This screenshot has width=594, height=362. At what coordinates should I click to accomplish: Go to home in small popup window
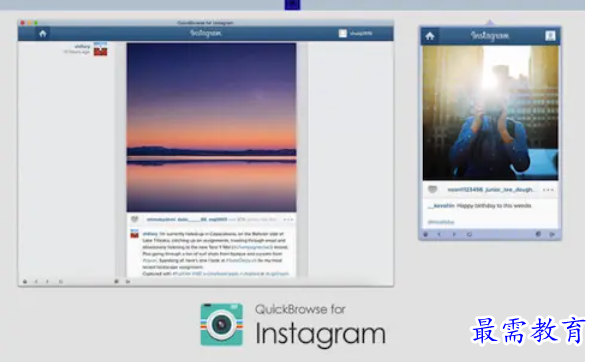pos(430,36)
